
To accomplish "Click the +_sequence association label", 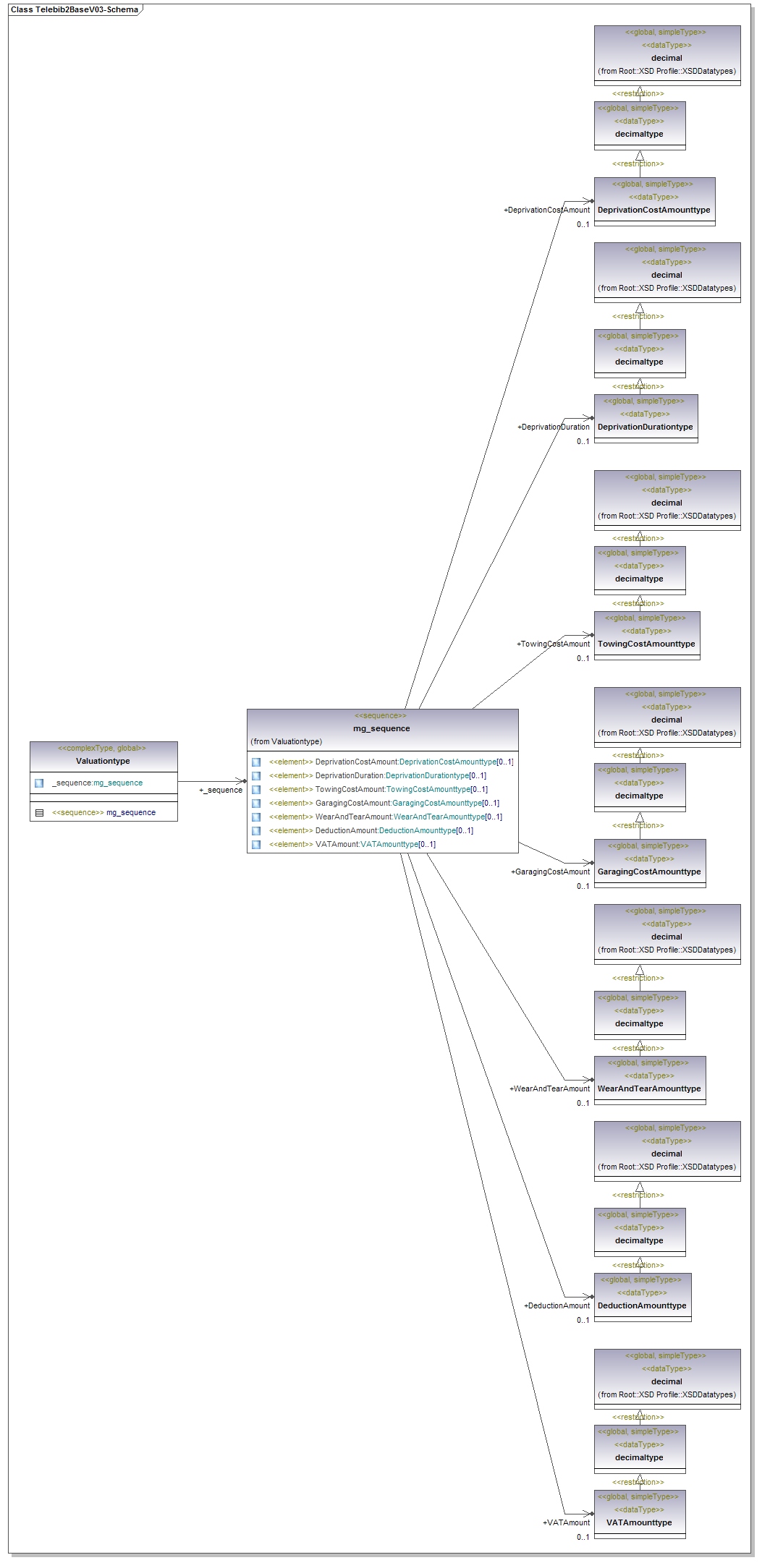I will 221,790.
